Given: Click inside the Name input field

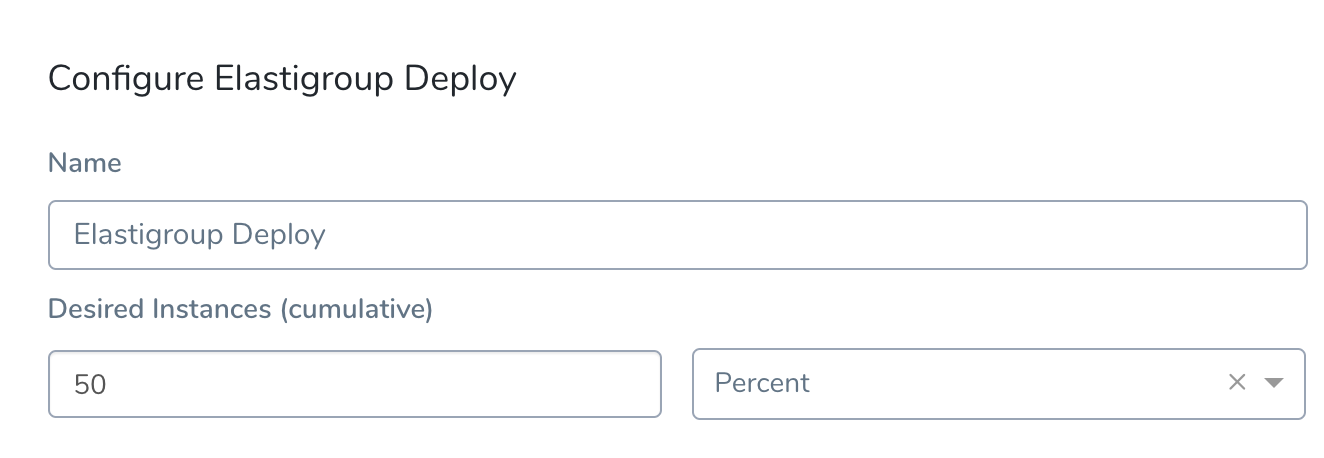Looking at the screenshot, I should click(x=677, y=235).
